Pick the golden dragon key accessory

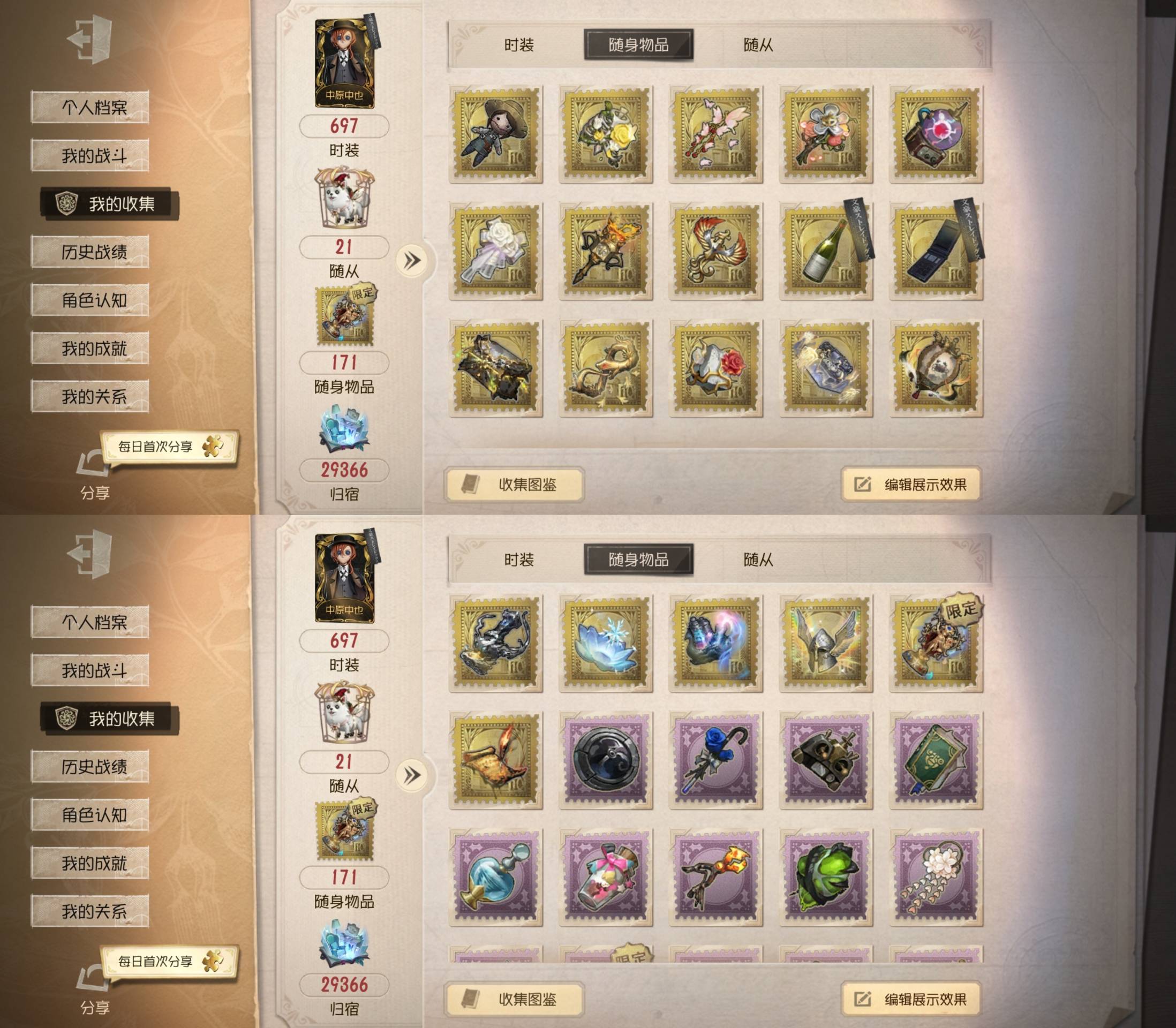[x=606, y=368]
